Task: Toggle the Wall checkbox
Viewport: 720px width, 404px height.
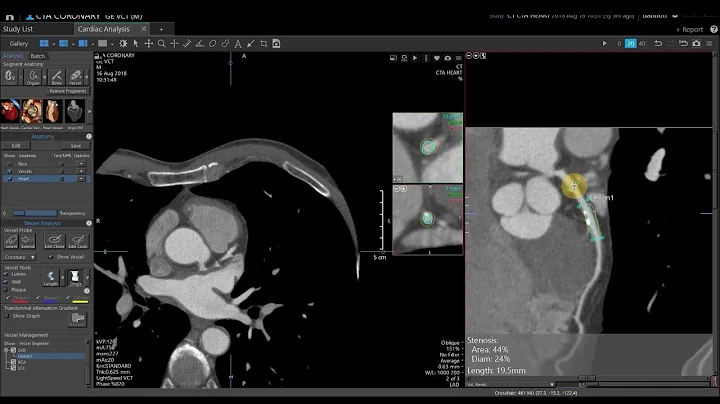Action: [6, 282]
